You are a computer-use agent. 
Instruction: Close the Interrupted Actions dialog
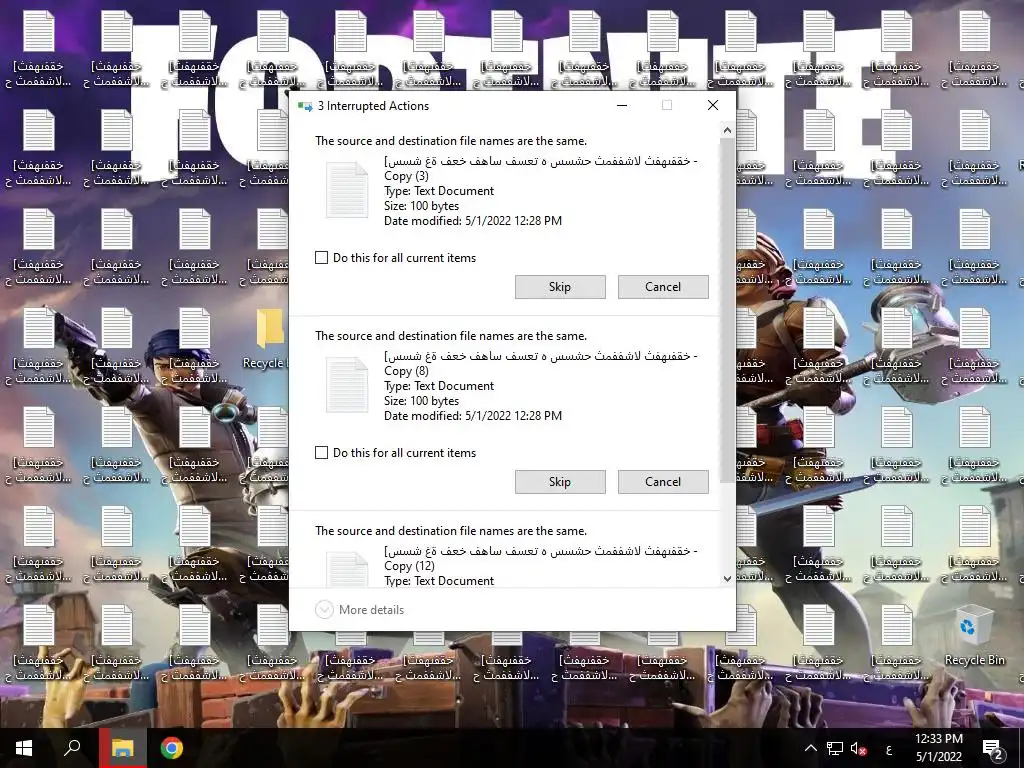click(x=712, y=105)
